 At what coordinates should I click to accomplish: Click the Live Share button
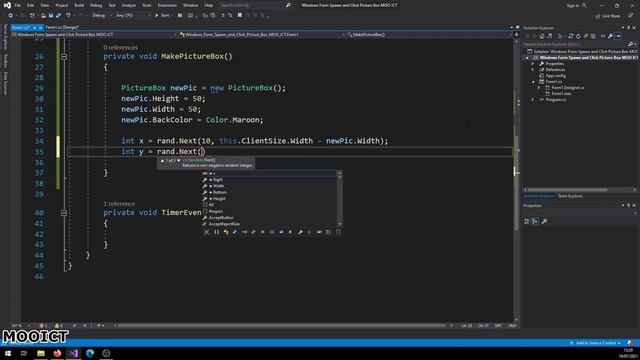(x=608, y=16)
